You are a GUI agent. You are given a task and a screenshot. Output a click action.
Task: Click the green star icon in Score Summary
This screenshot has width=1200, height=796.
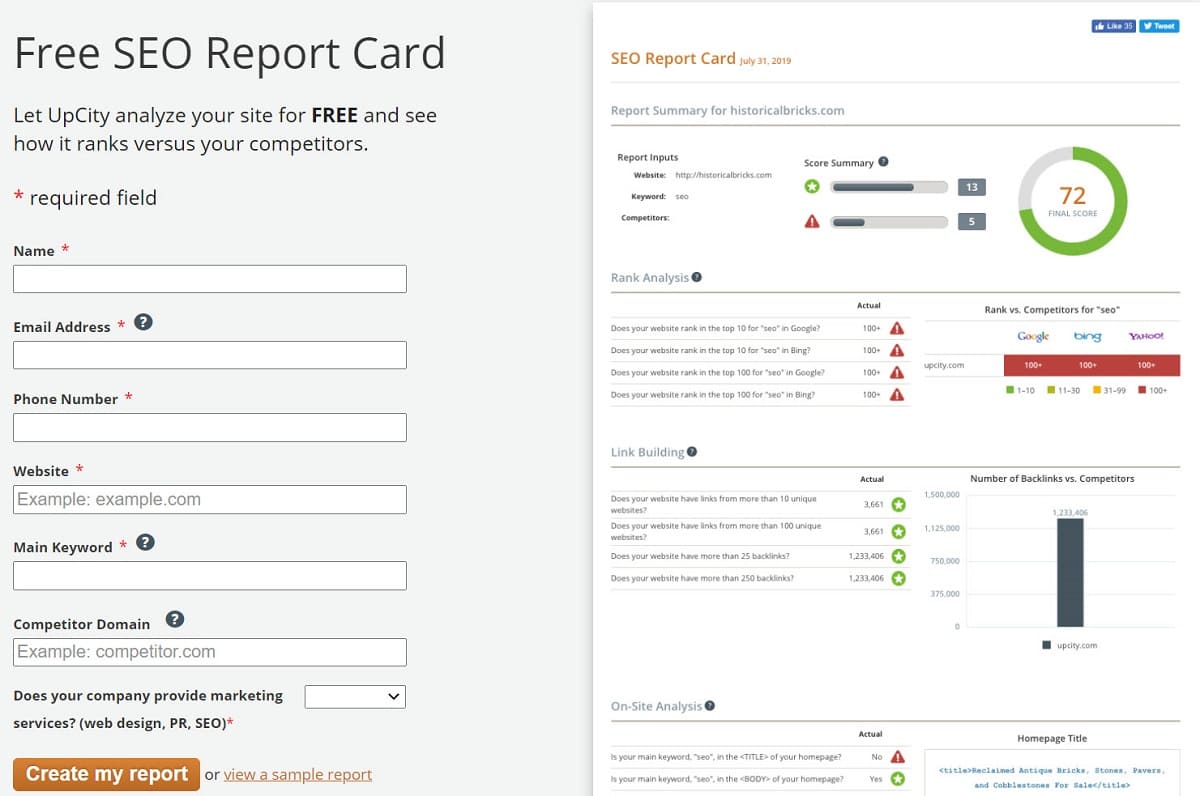[x=812, y=187]
